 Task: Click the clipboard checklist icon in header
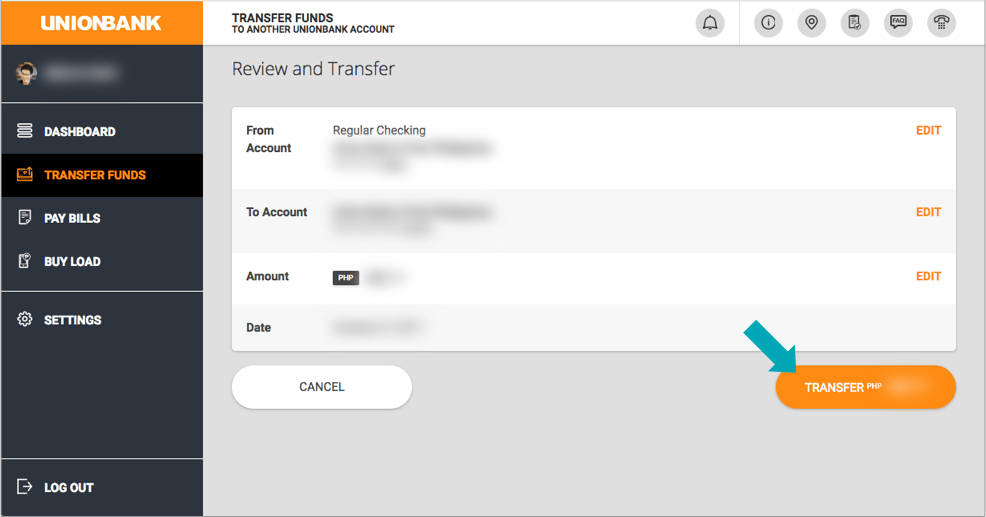point(855,23)
